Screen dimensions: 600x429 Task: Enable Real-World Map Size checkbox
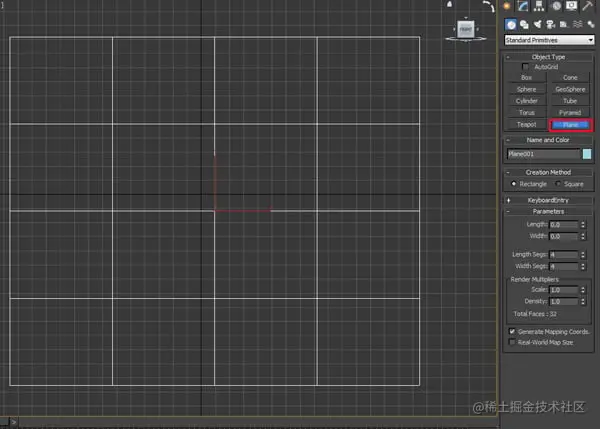click(512, 342)
